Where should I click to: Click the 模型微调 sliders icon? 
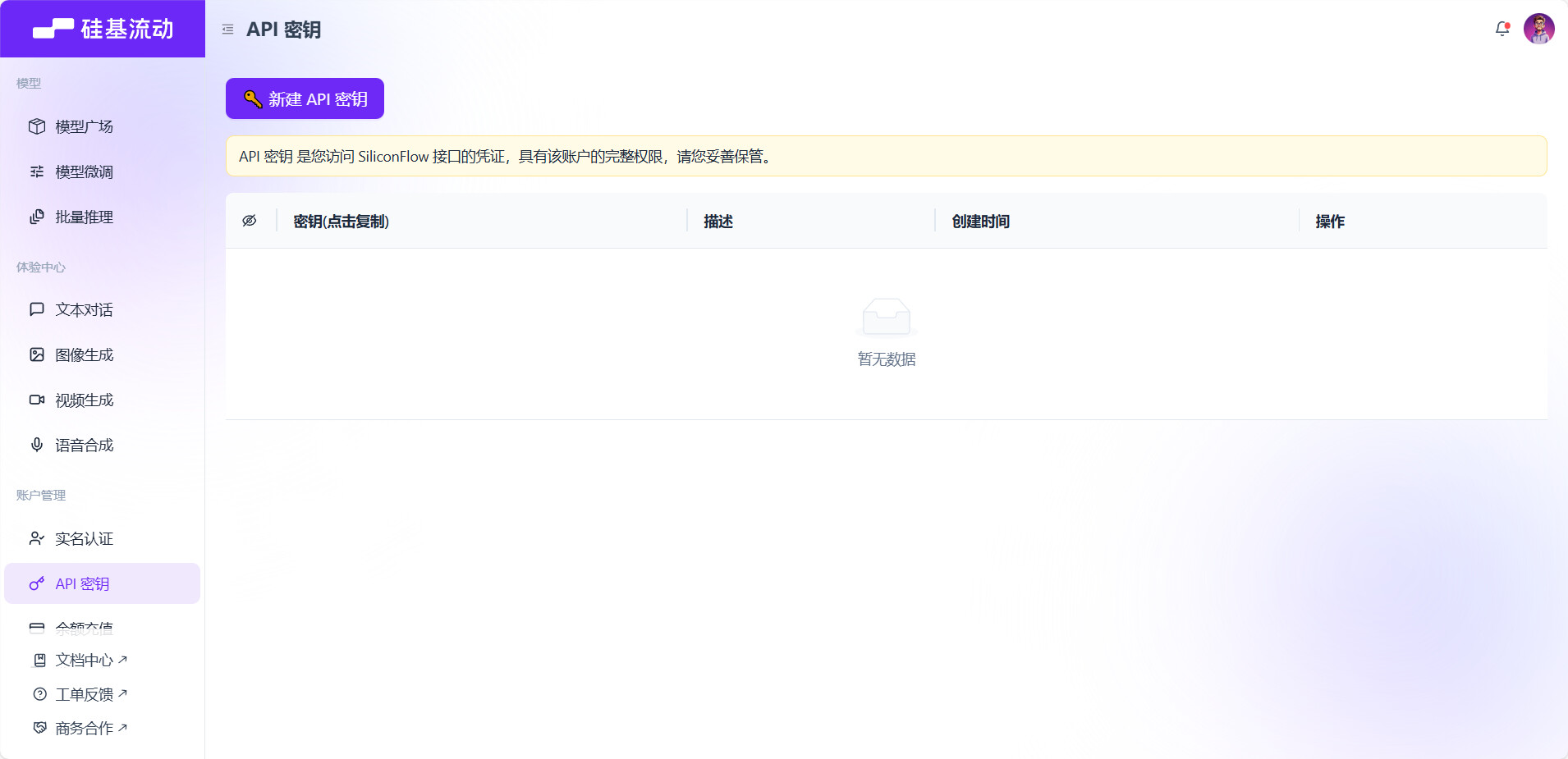37,171
